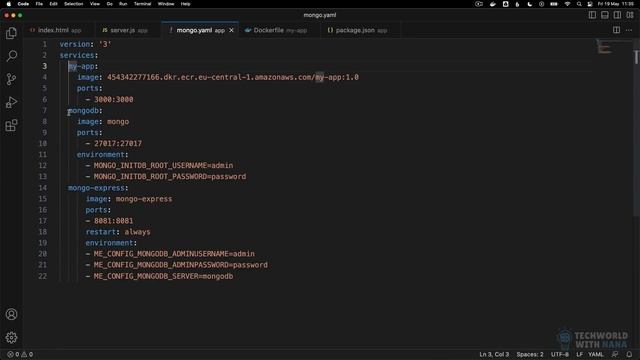Viewport: 640px width, 360px height.
Task: Change indentation via Spaces: 2
Action: (x=530, y=354)
